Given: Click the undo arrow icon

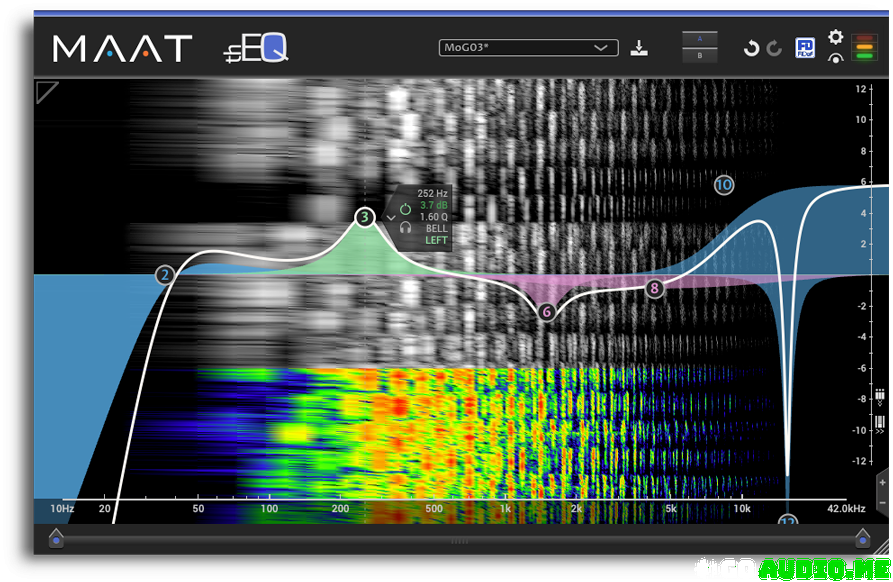Looking at the screenshot, I should (x=751, y=48).
